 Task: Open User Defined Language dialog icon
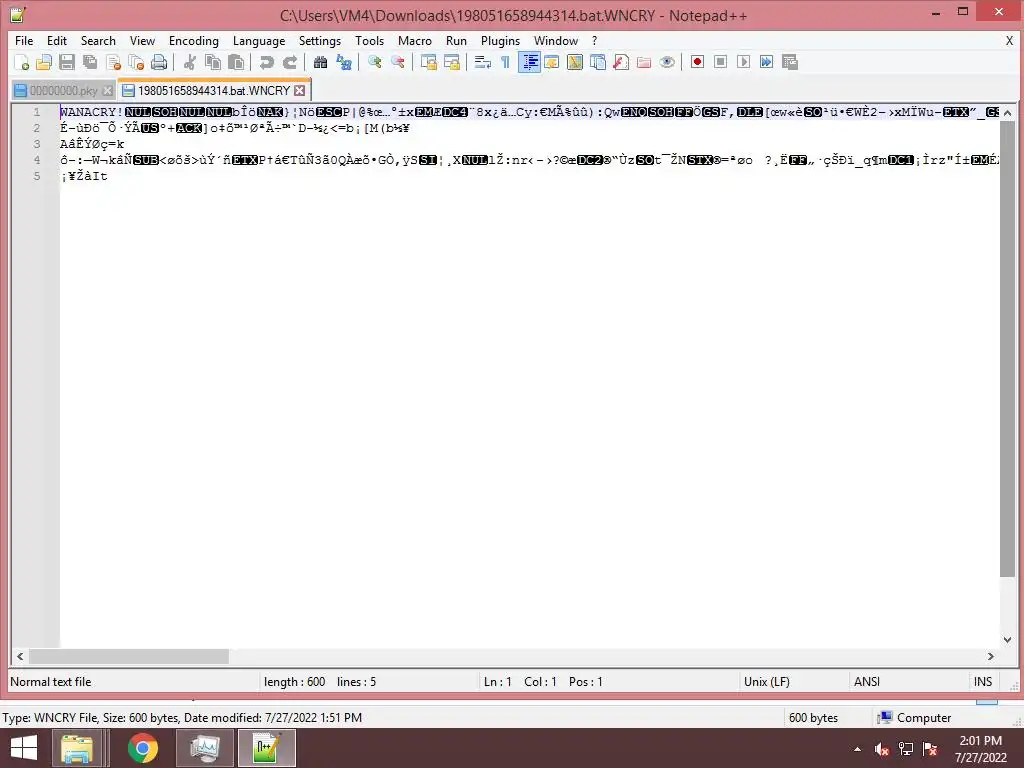552,62
